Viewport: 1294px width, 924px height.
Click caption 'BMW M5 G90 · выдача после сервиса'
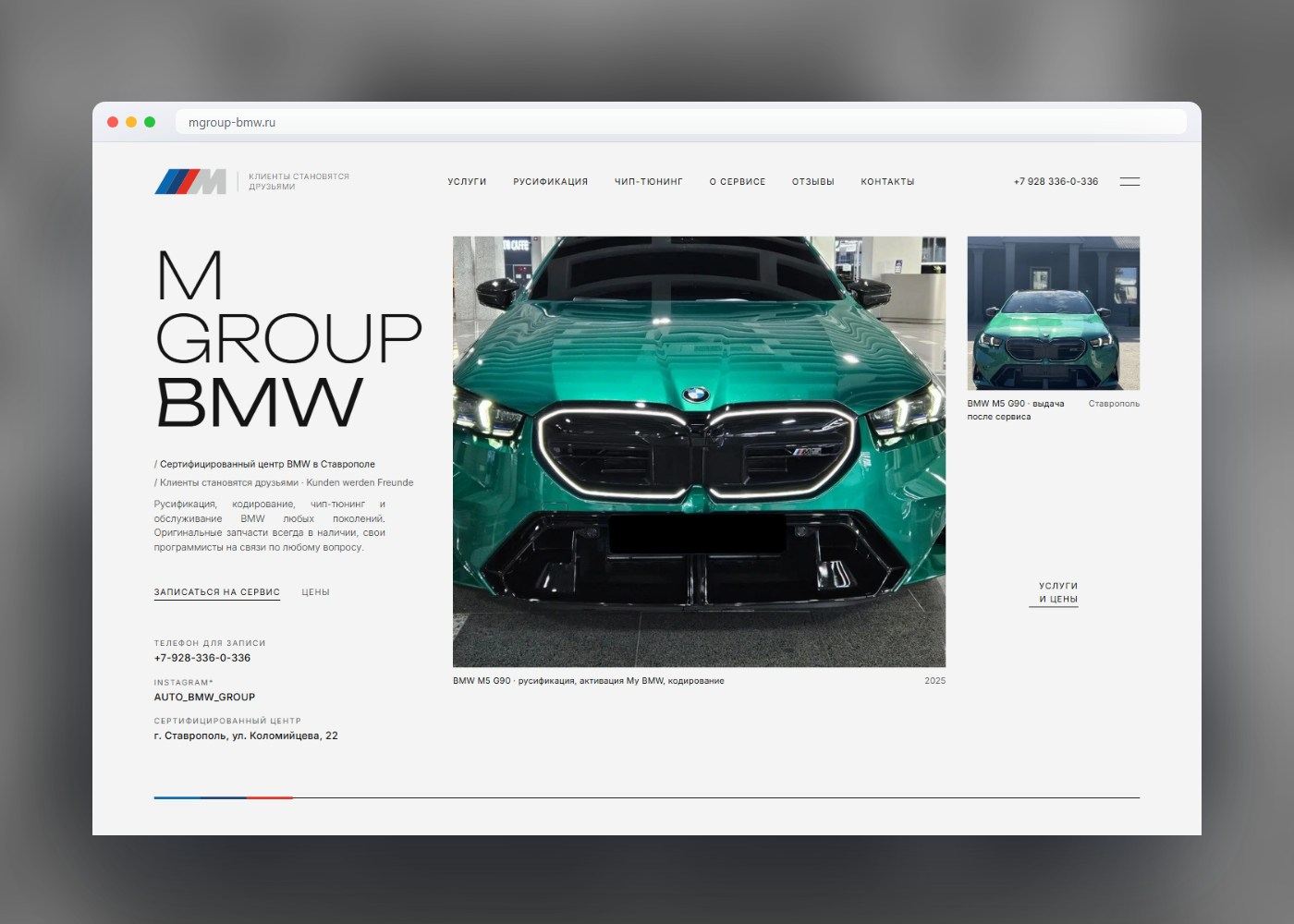coord(1016,410)
